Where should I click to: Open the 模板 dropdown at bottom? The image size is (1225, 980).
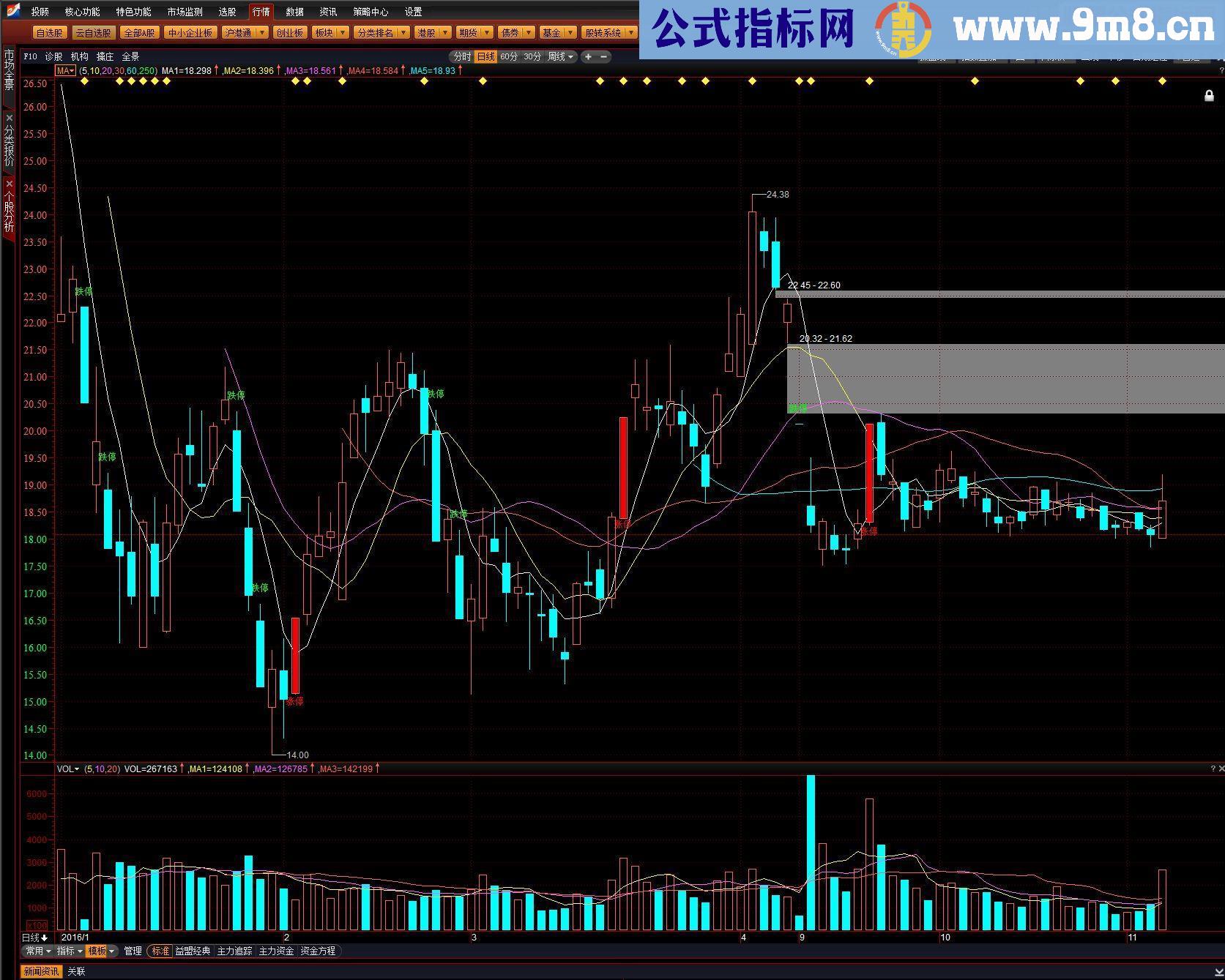pyautogui.click(x=101, y=951)
